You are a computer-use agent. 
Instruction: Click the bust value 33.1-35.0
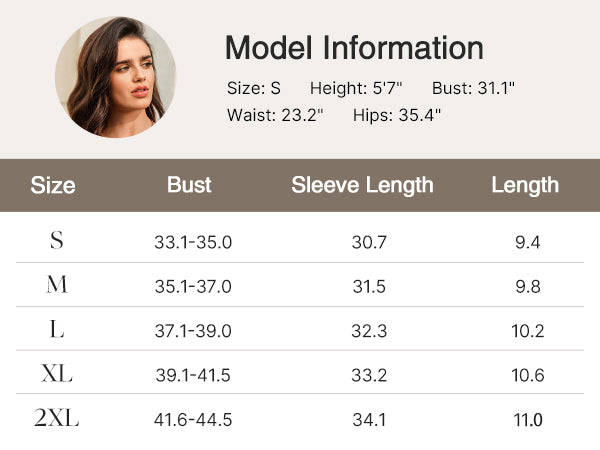193,242
